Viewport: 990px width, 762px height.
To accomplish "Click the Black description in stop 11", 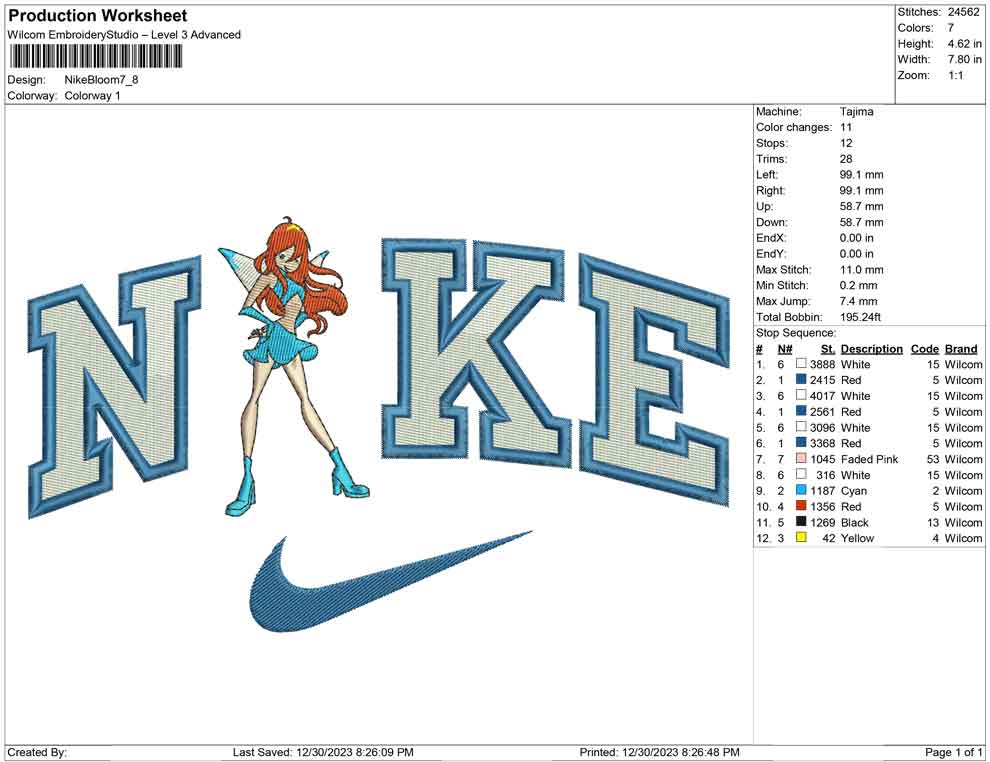I will pos(855,522).
